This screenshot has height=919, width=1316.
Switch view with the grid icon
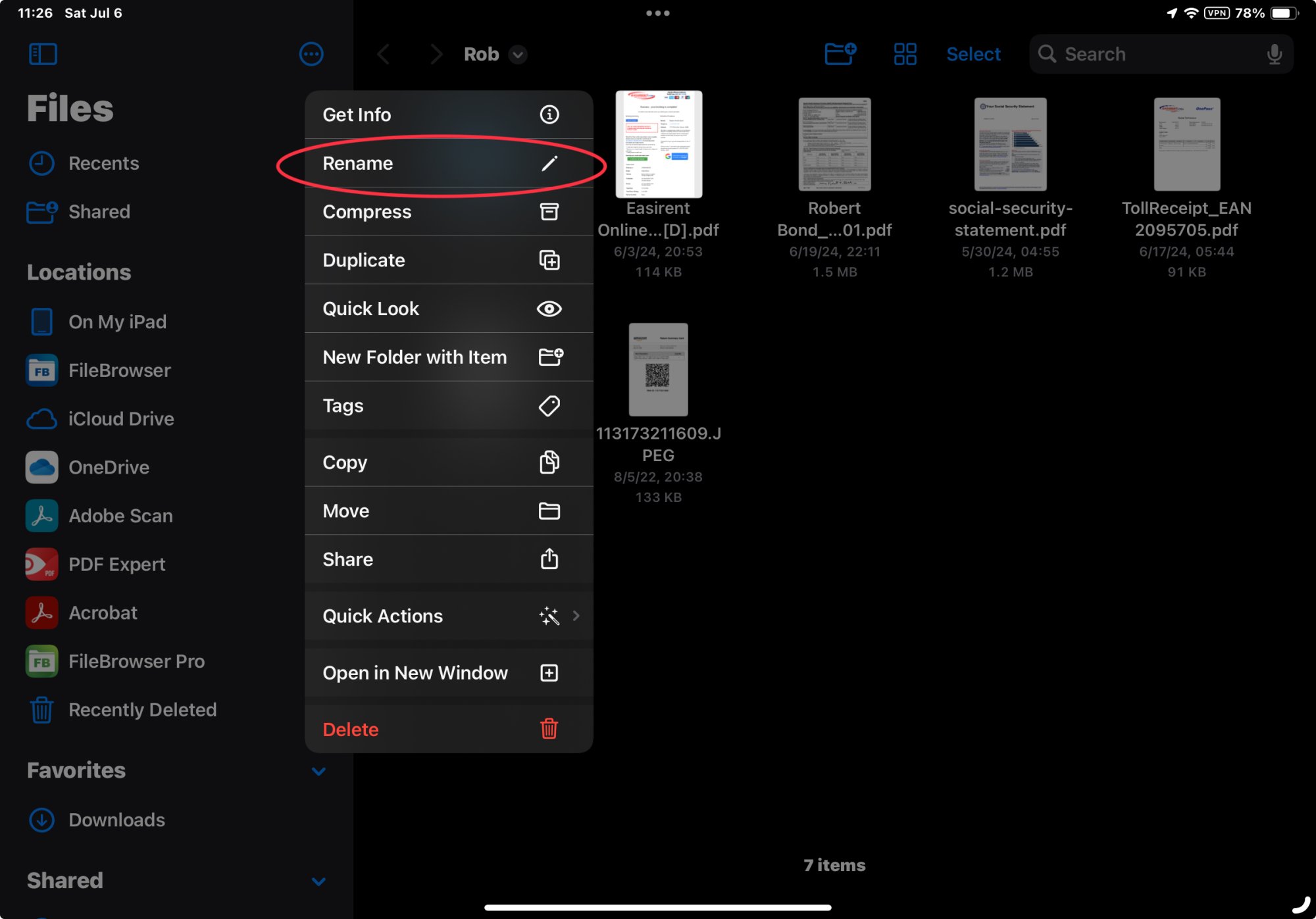click(x=905, y=54)
